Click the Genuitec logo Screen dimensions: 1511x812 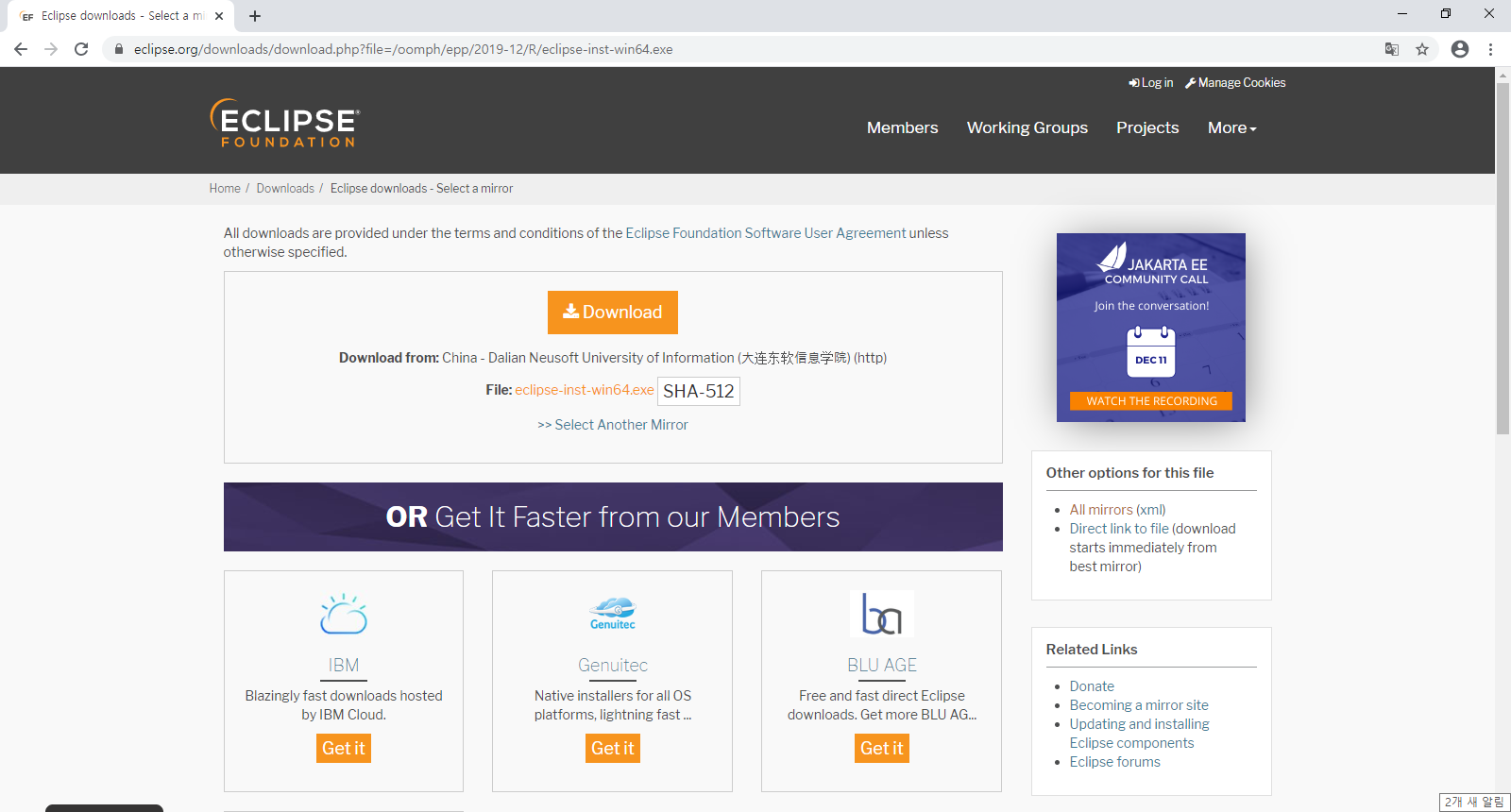pos(613,614)
